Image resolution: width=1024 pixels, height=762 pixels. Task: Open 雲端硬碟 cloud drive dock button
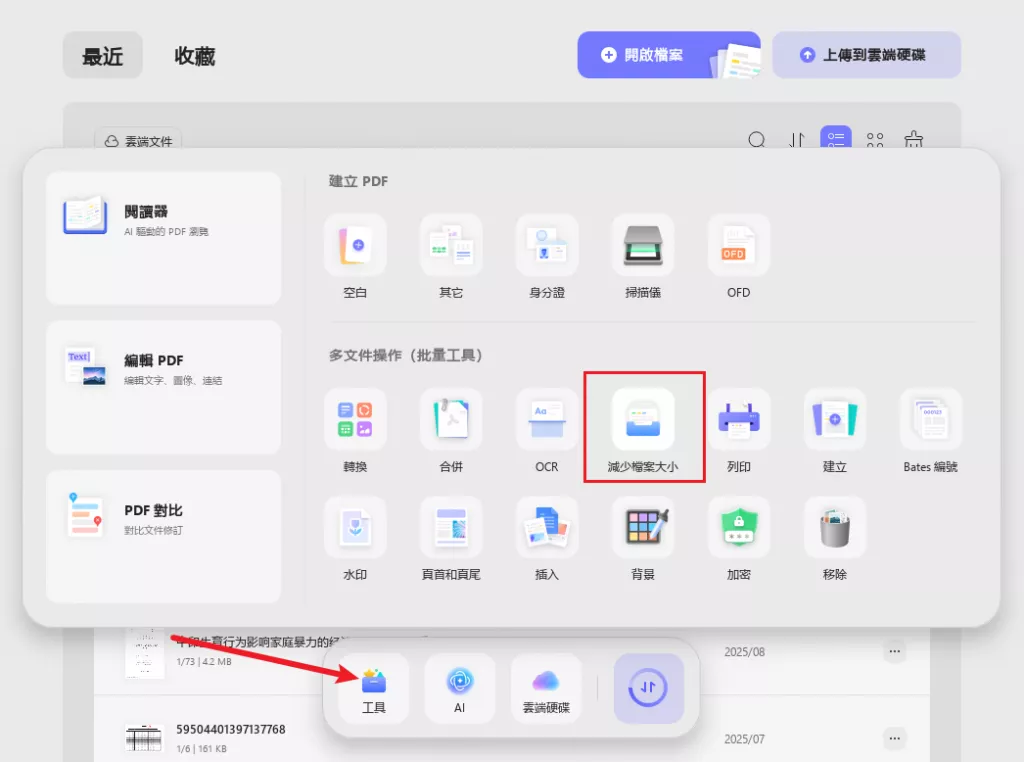(547, 689)
